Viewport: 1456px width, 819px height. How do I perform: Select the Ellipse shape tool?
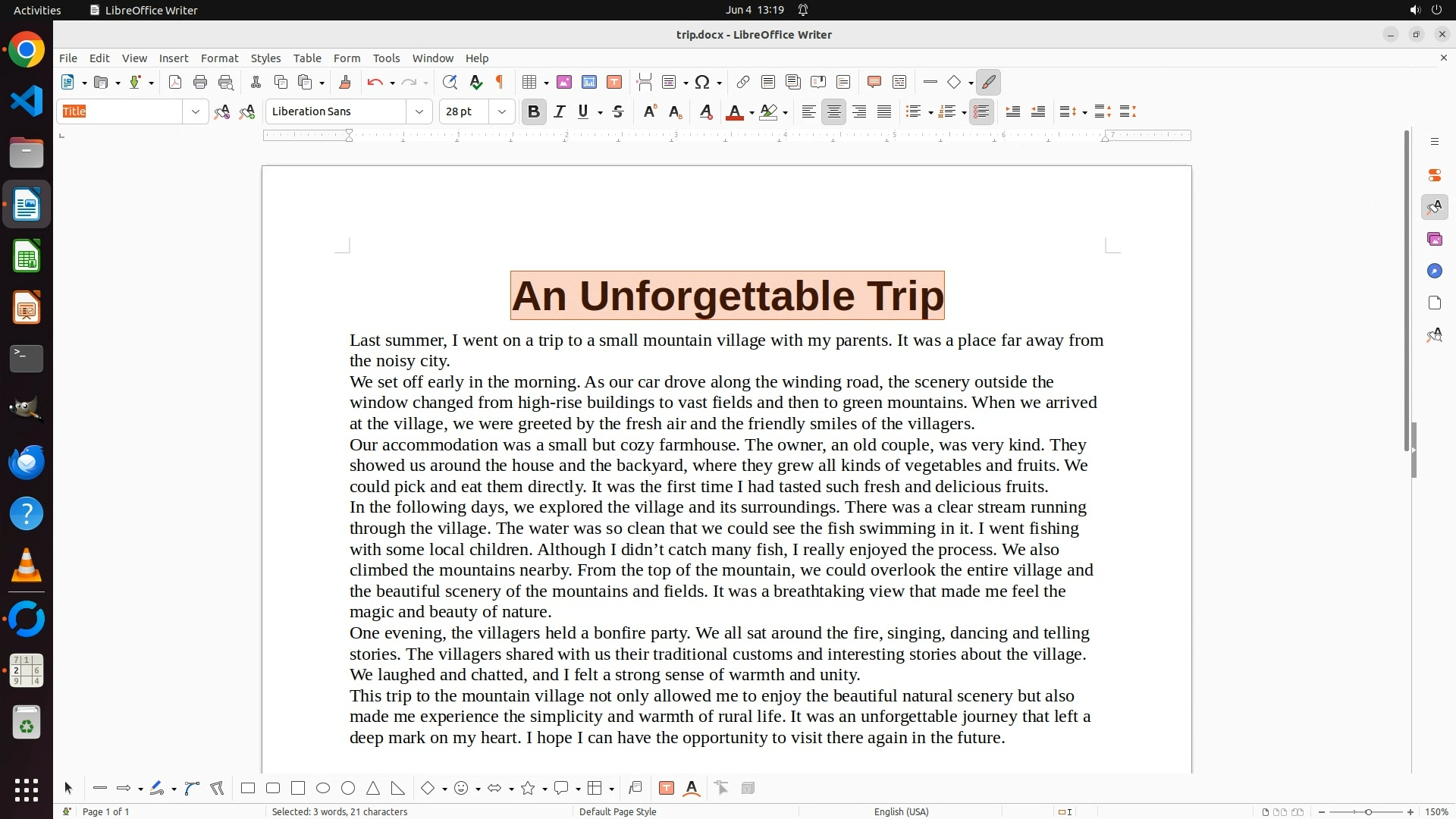[323, 789]
